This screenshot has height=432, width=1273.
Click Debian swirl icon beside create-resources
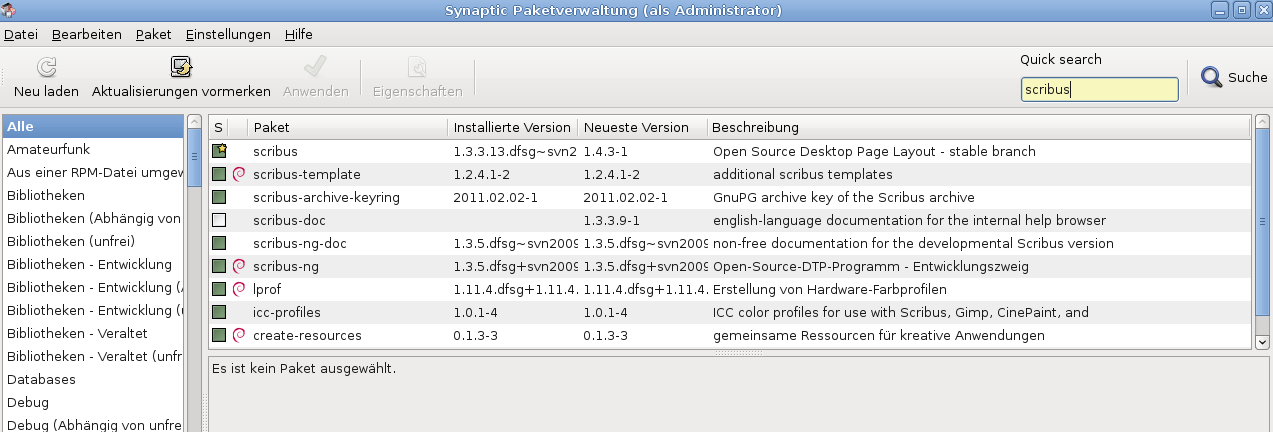[x=239, y=335]
